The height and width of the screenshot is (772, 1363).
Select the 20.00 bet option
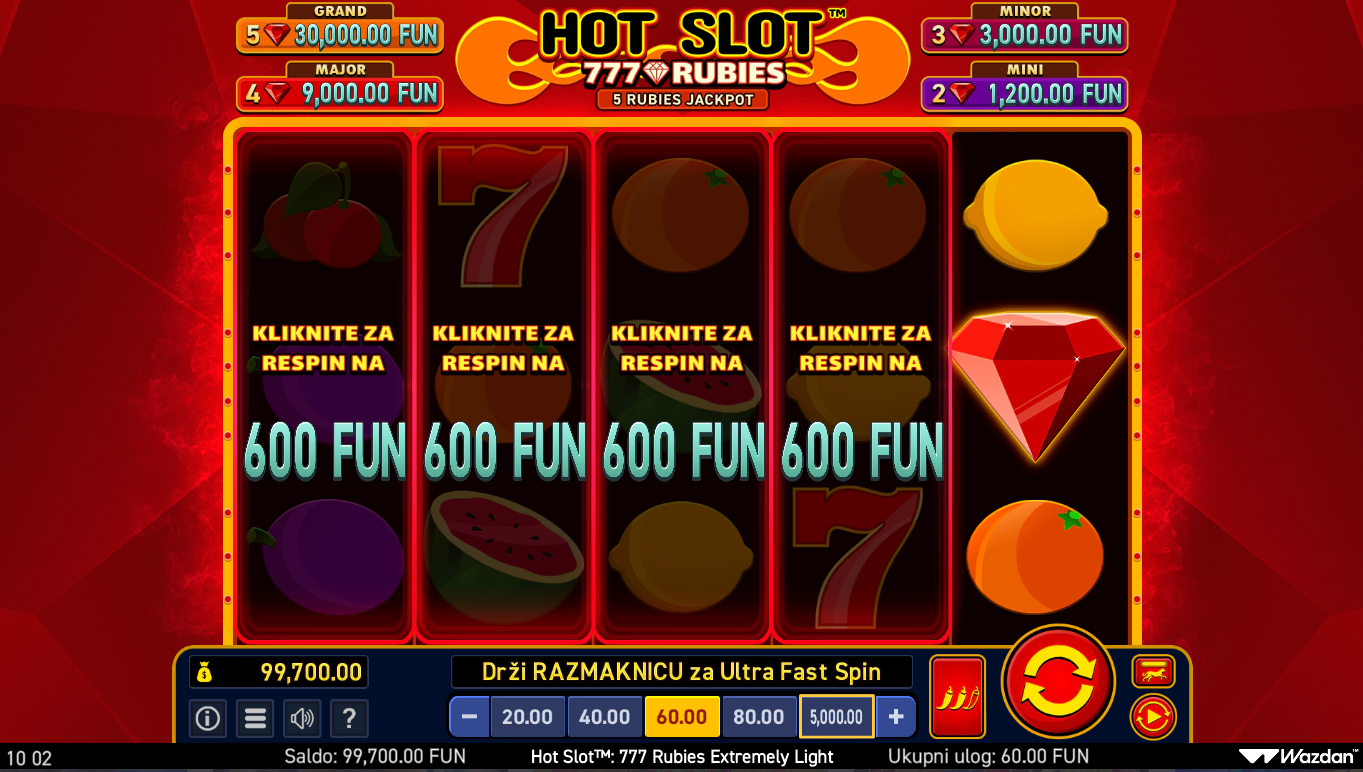pos(527,717)
